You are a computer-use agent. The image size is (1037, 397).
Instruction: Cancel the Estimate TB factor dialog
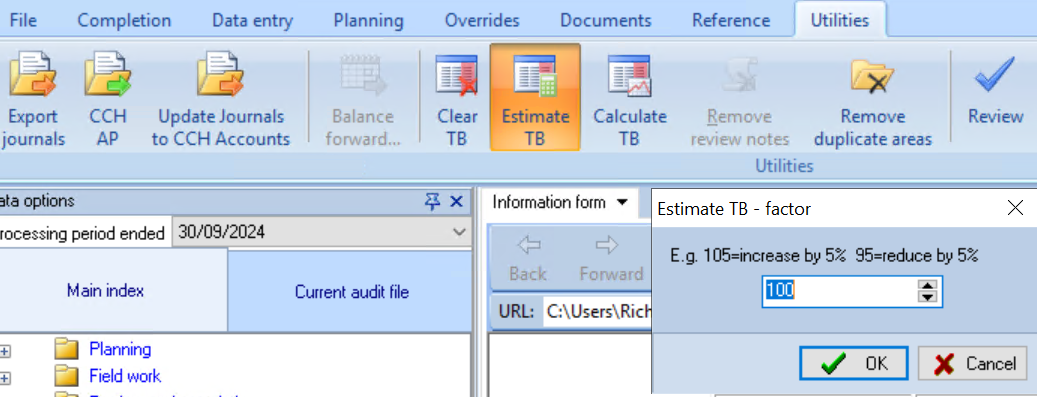972,363
